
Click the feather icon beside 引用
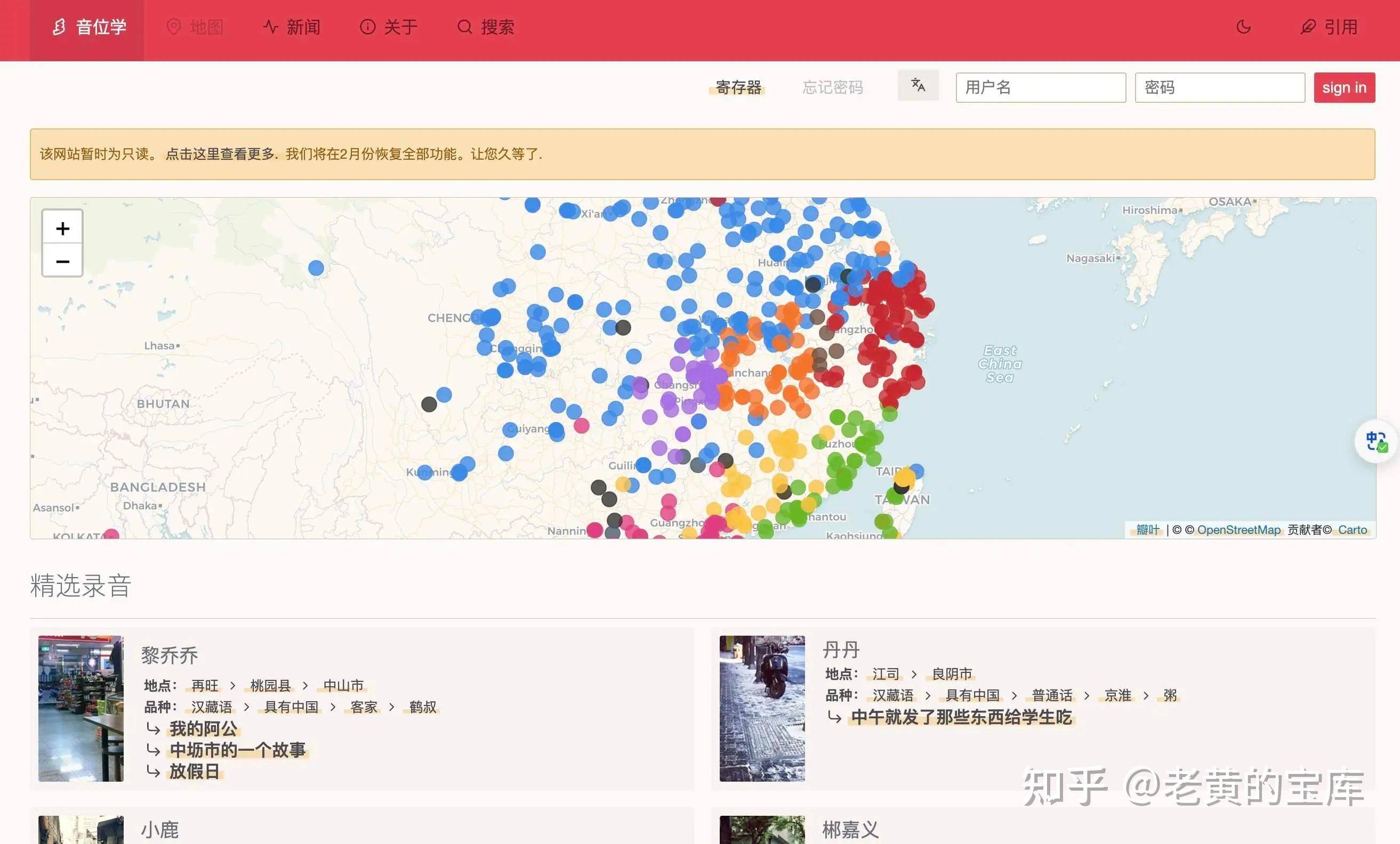(1308, 27)
